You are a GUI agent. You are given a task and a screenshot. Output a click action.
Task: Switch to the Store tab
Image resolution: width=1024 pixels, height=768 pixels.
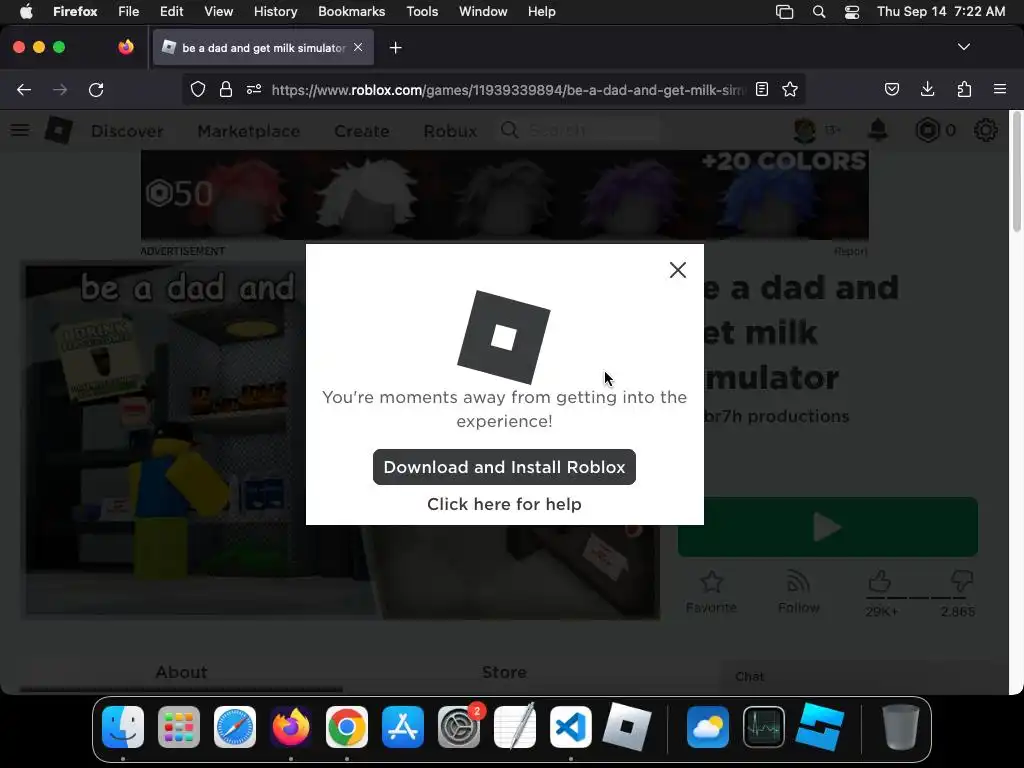504,672
